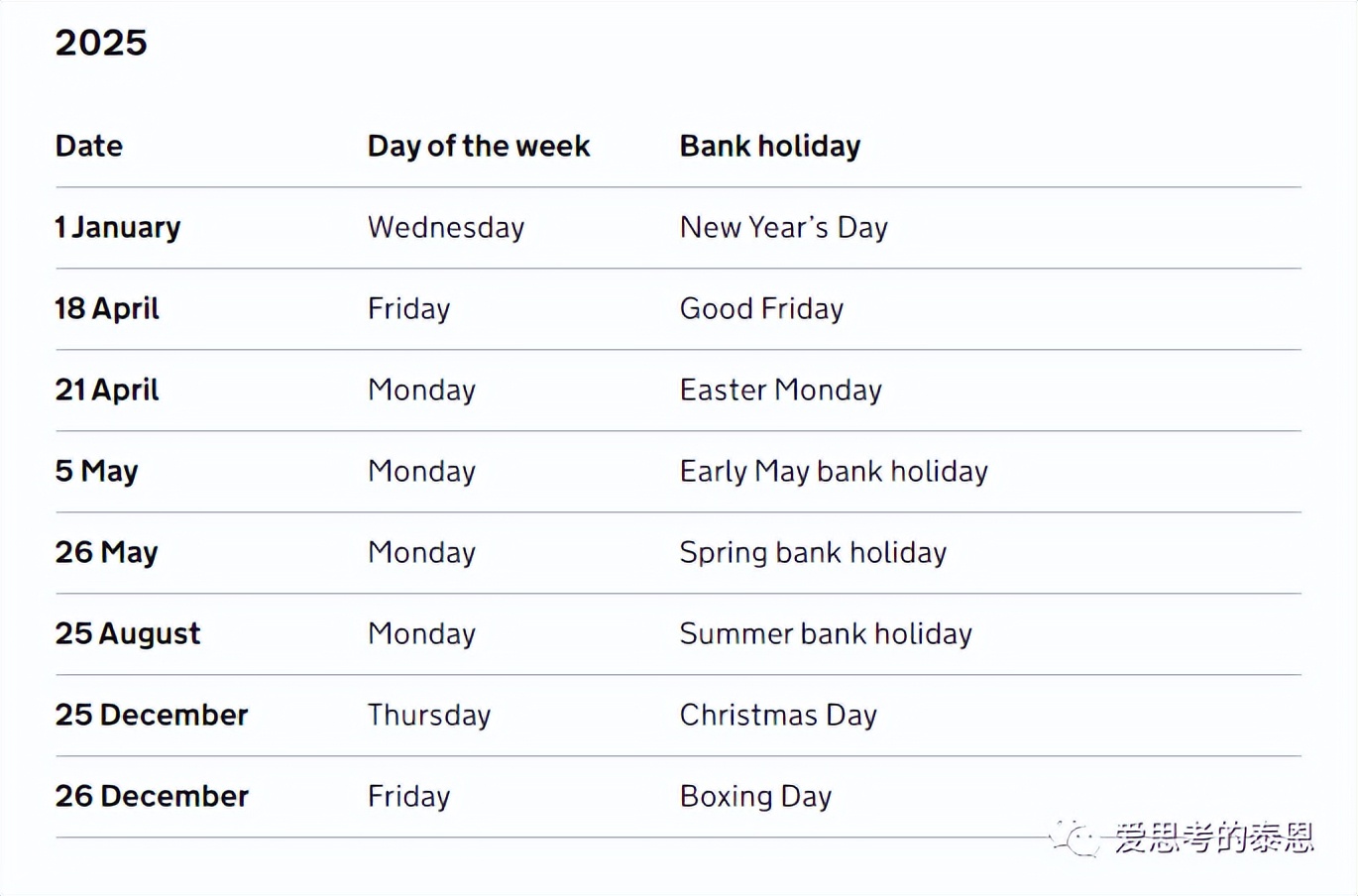The width and height of the screenshot is (1358, 896).
Task: Click the Good Friday holiday name
Action: click(x=761, y=308)
